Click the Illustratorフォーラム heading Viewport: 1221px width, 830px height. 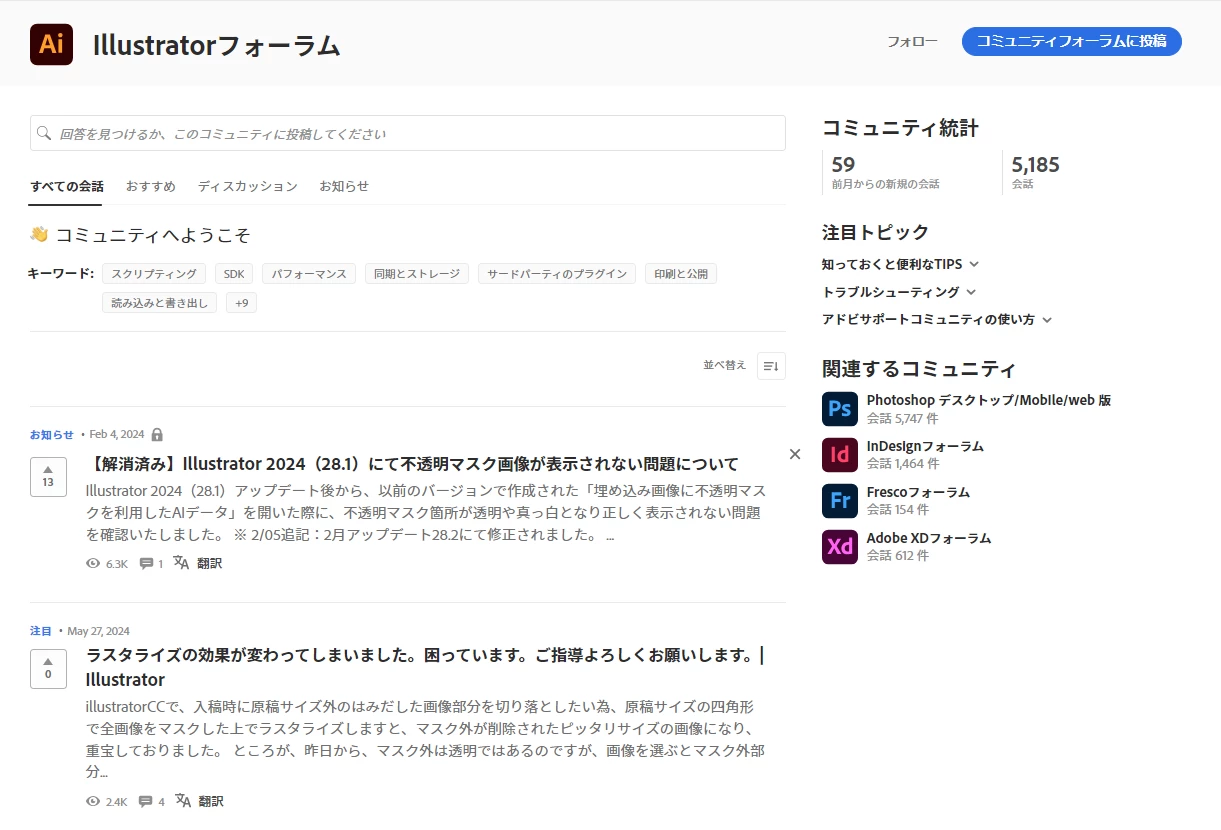217,45
